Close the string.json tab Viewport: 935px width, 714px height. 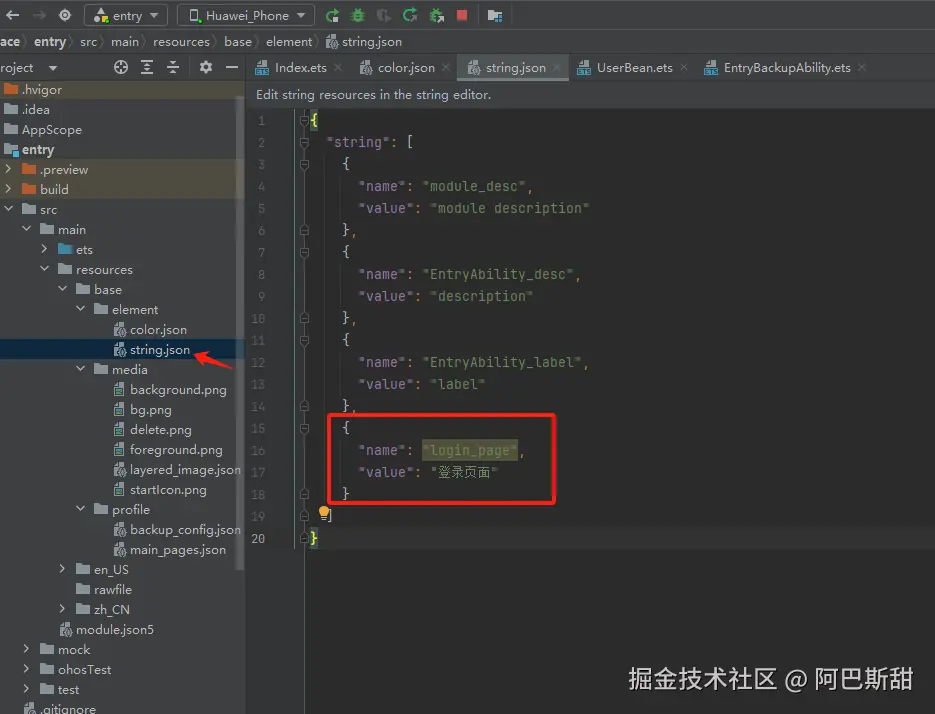[x=557, y=67]
